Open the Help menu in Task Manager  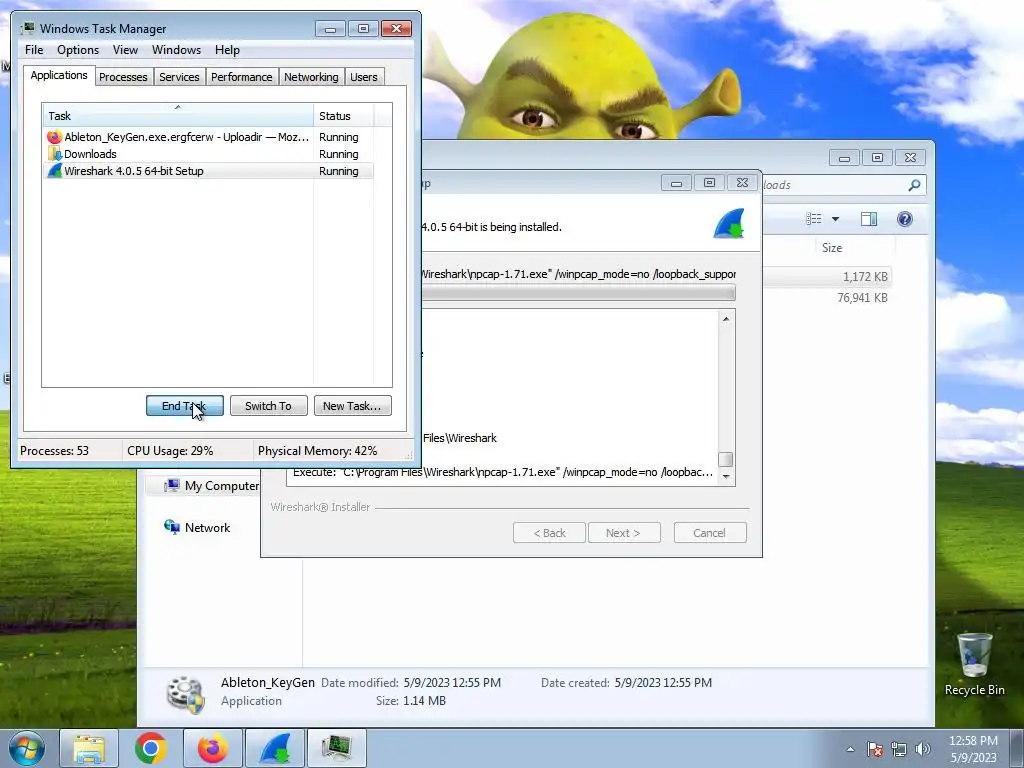click(227, 50)
